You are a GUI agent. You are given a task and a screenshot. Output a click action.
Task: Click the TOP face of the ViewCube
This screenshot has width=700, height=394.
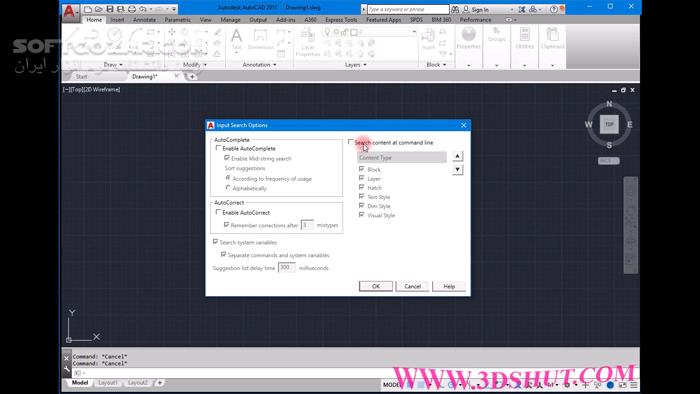point(609,124)
